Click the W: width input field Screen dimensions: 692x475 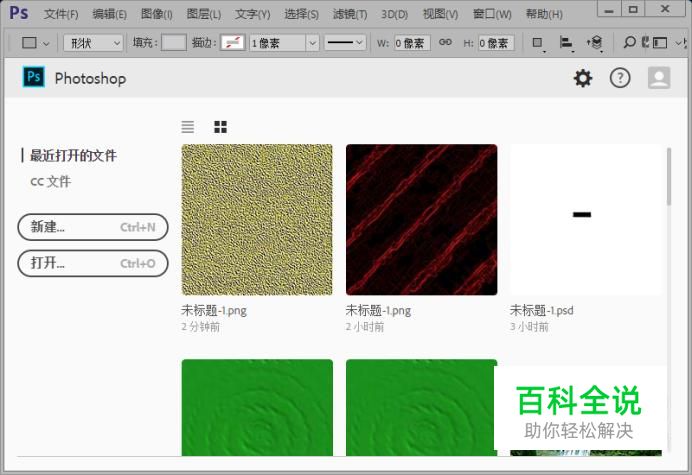[x=412, y=43]
